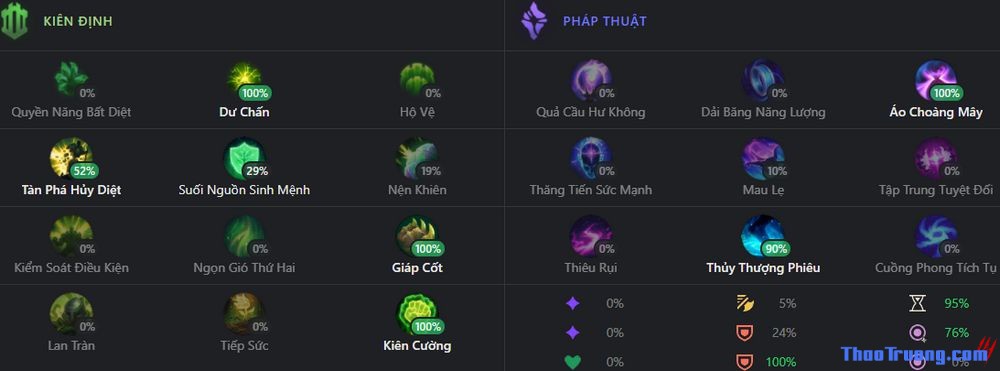This screenshot has width=1000, height=371.
Task: Select the Nện Khiên rune icon
Action: point(417,158)
